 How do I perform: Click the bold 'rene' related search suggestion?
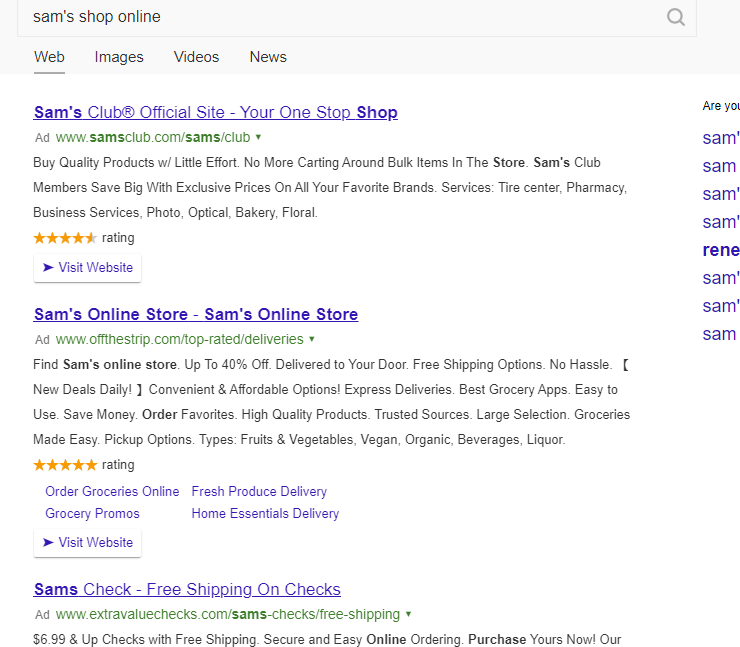pos(721,250)
